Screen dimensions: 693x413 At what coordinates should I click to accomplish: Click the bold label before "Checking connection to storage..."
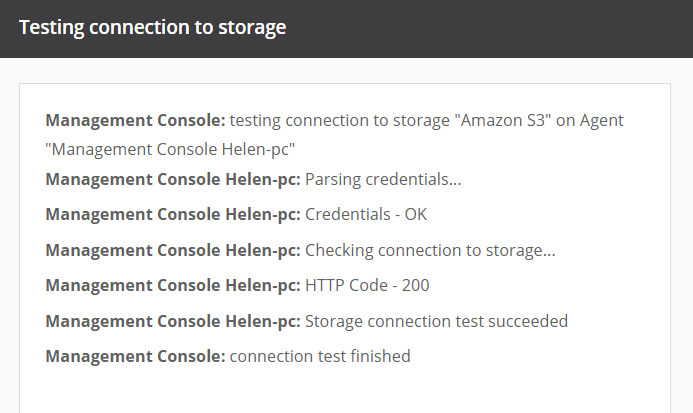(173, 250)
